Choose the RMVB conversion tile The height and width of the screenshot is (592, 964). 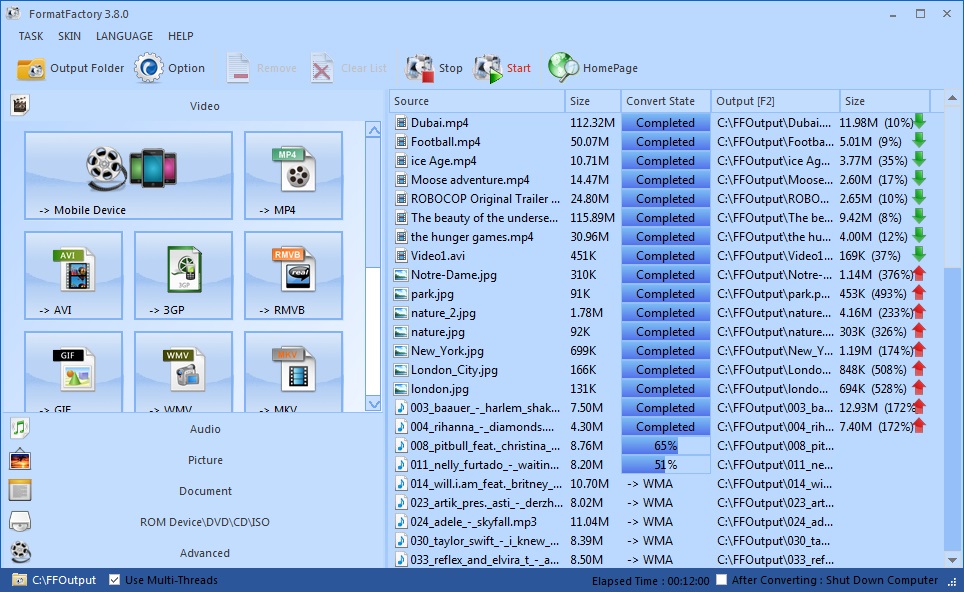coord(293,275)
